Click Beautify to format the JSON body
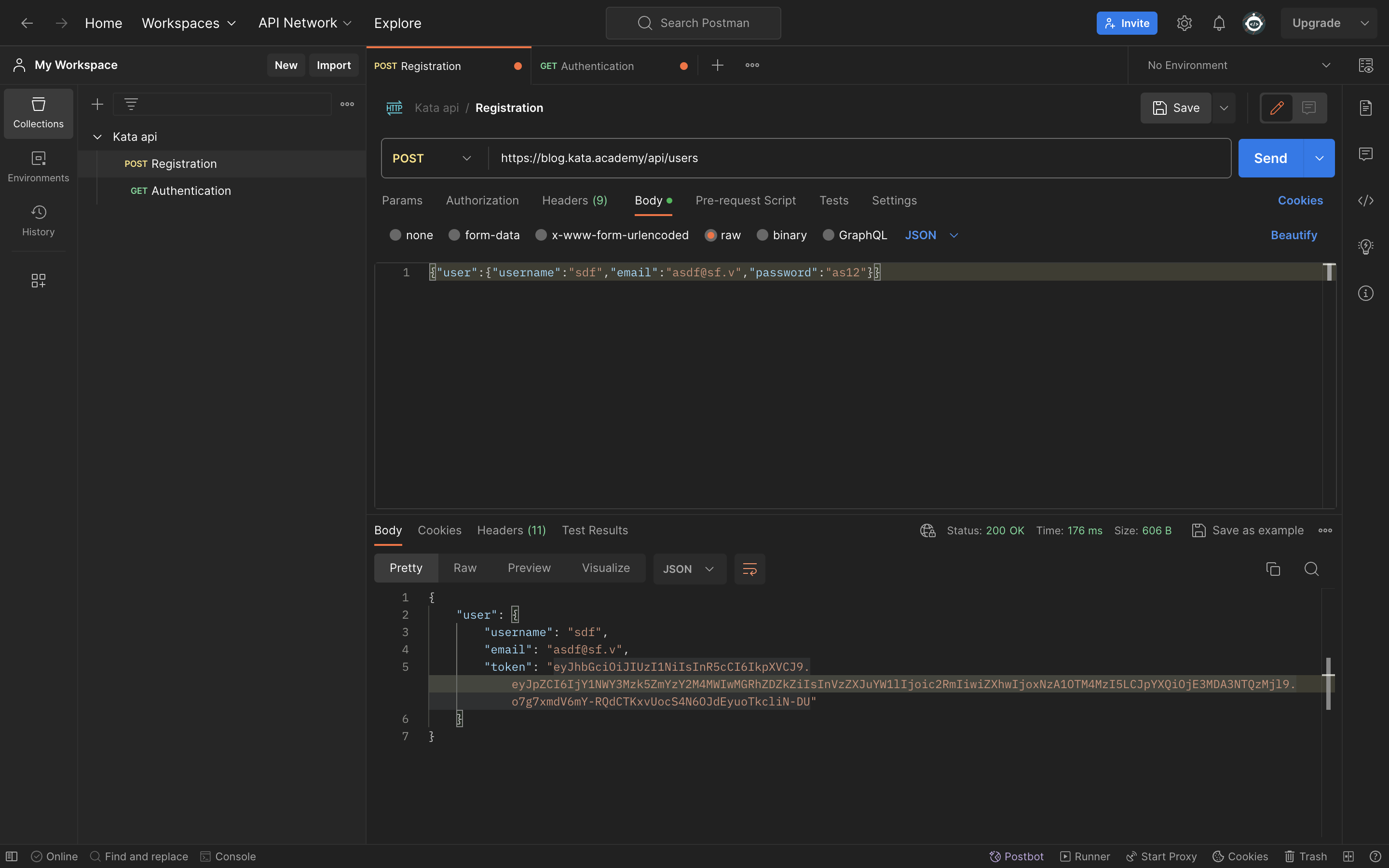 [x=1294, y=235]
